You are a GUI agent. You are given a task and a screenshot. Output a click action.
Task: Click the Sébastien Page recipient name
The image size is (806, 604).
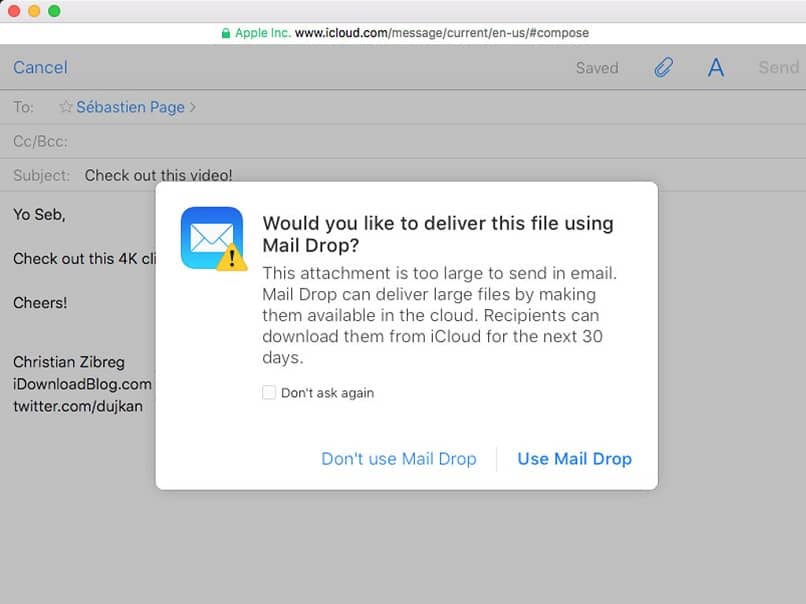coord(130,107)
